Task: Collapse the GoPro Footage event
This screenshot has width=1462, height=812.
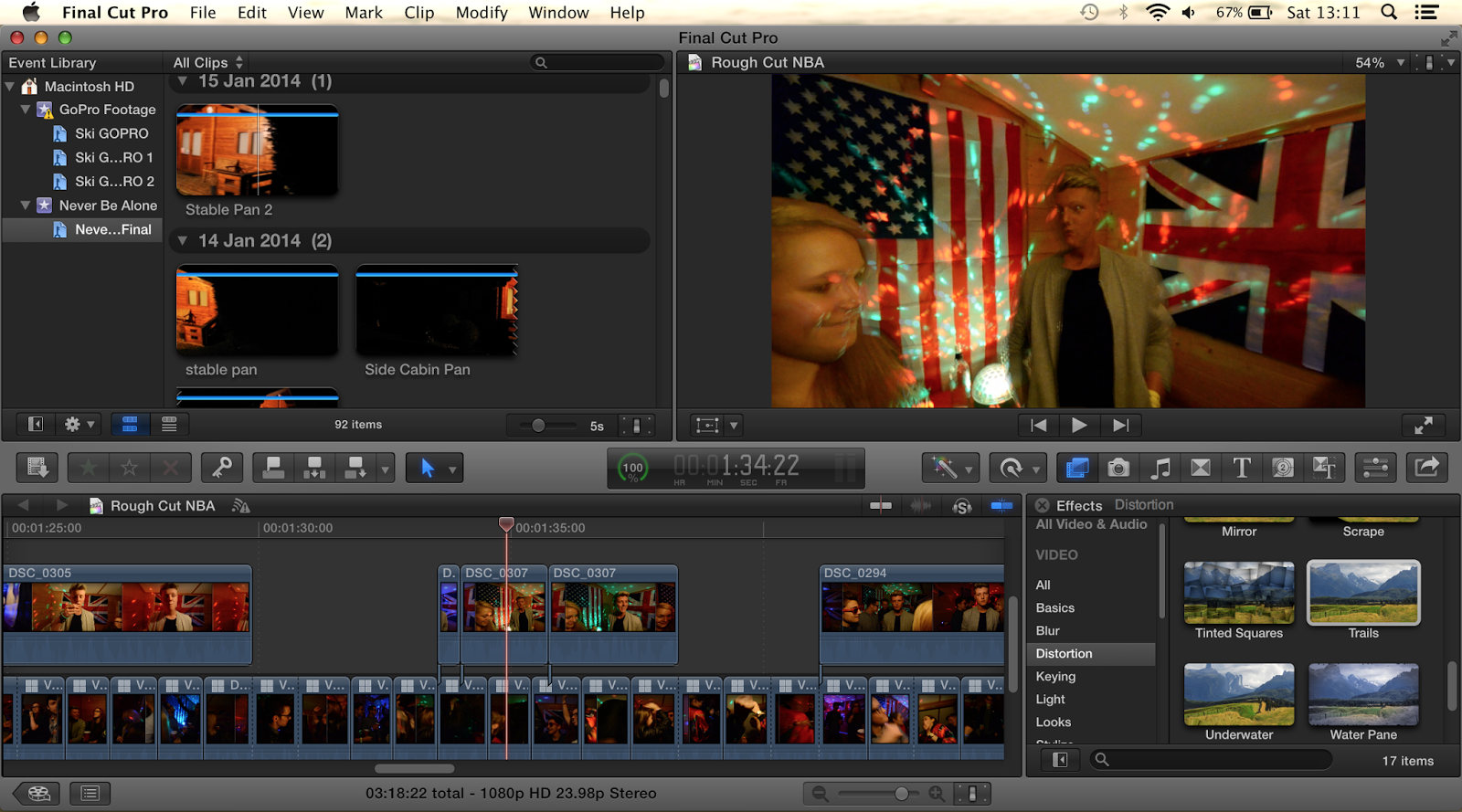Action: pyautogui.click(x=26, y=110)
